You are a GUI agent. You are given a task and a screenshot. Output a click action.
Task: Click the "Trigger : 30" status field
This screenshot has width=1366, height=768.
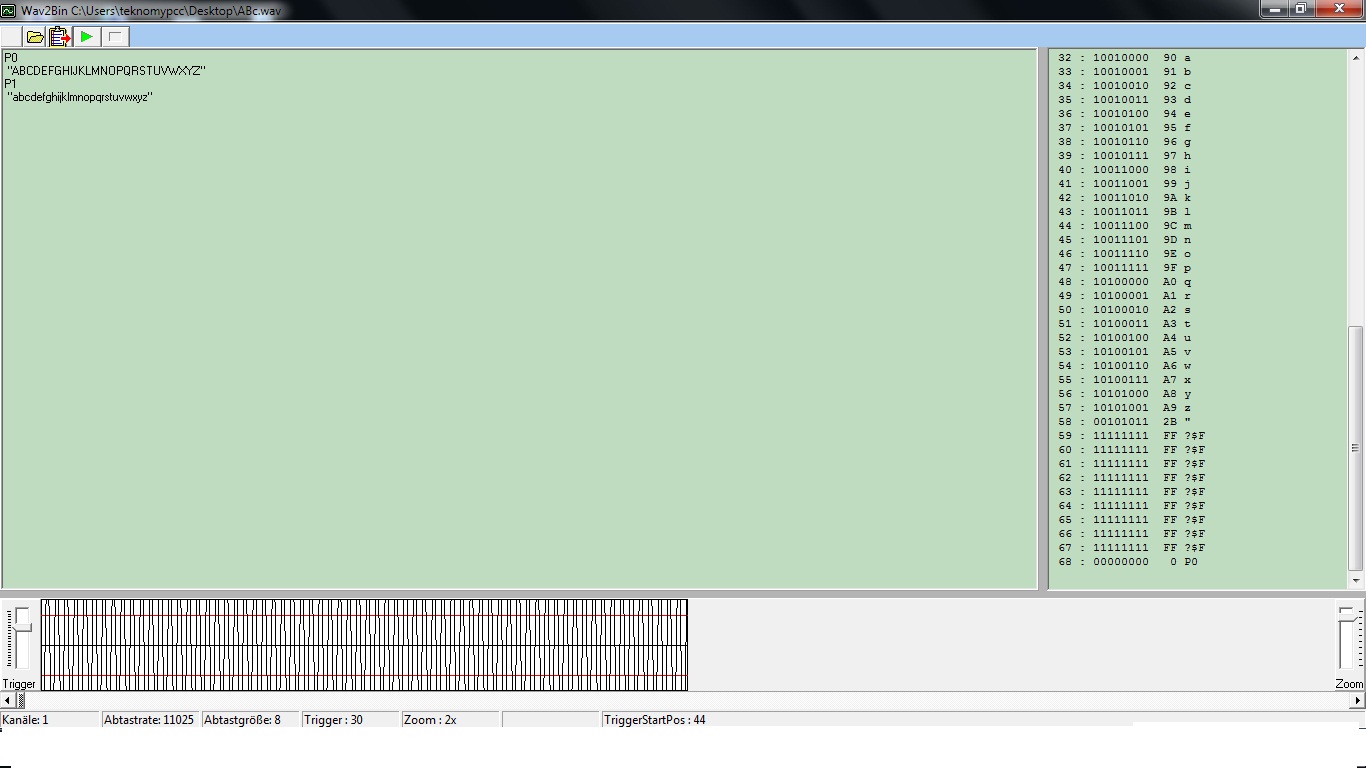tap(350, 720)
